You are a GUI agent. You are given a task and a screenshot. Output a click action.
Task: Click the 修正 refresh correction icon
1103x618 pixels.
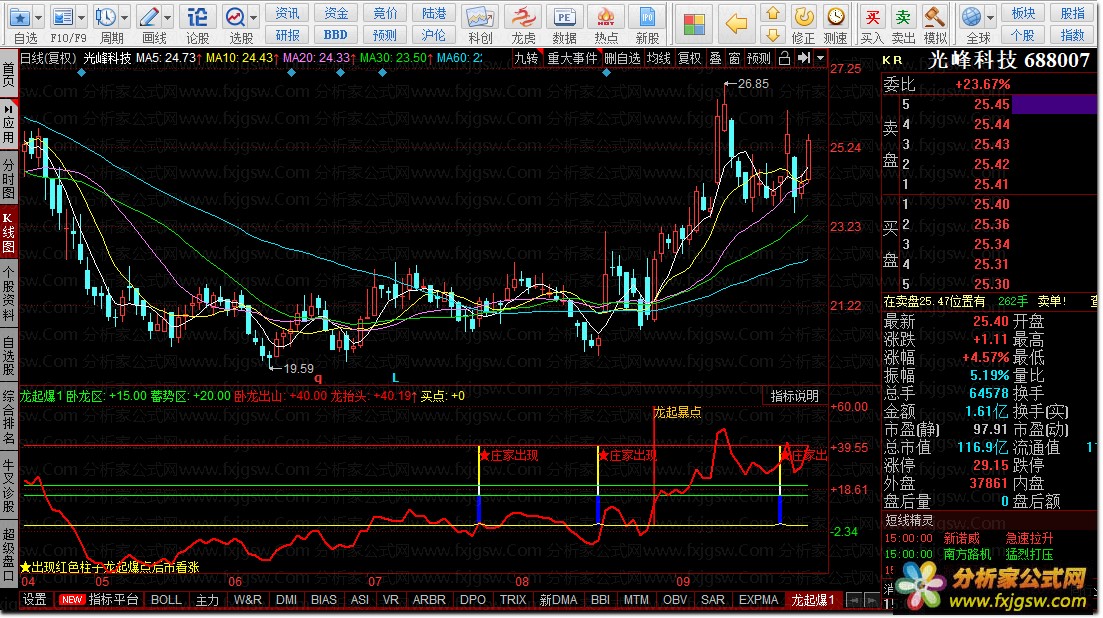[803, 17]
